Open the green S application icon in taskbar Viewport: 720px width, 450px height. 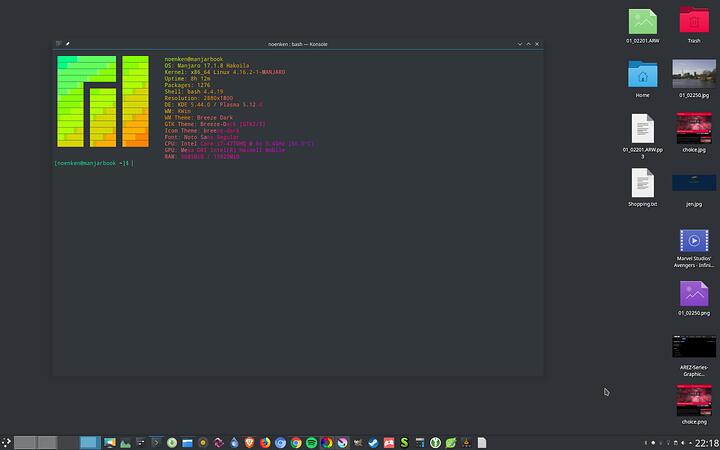coord(404,443)
